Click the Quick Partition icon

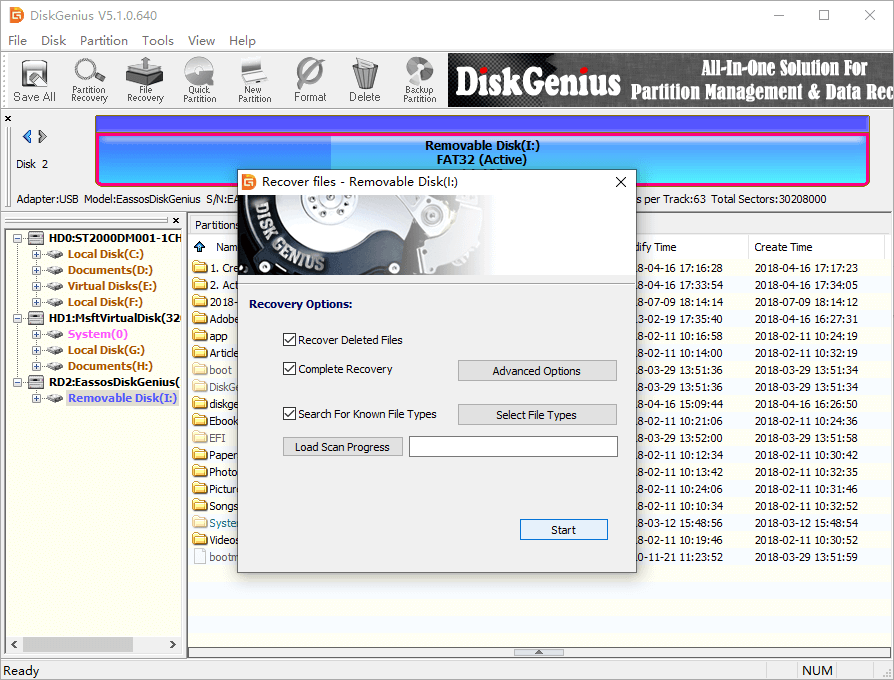point(199,80)
